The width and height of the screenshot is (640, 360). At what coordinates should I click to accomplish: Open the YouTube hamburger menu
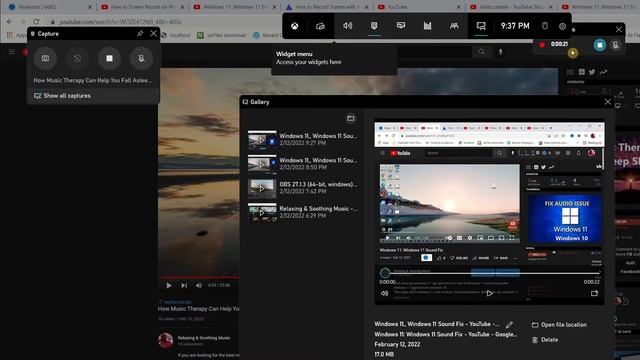12,52
